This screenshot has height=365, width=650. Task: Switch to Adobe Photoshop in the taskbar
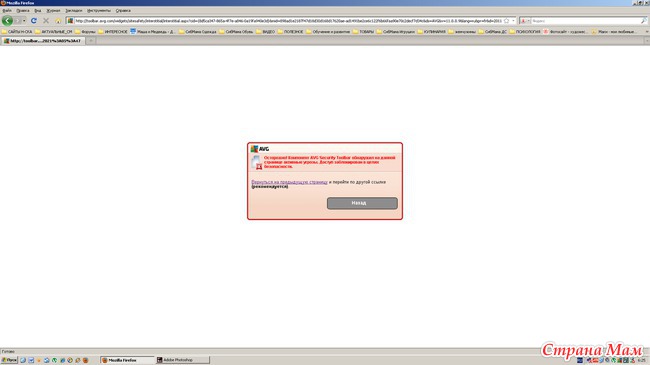point(182,360)
